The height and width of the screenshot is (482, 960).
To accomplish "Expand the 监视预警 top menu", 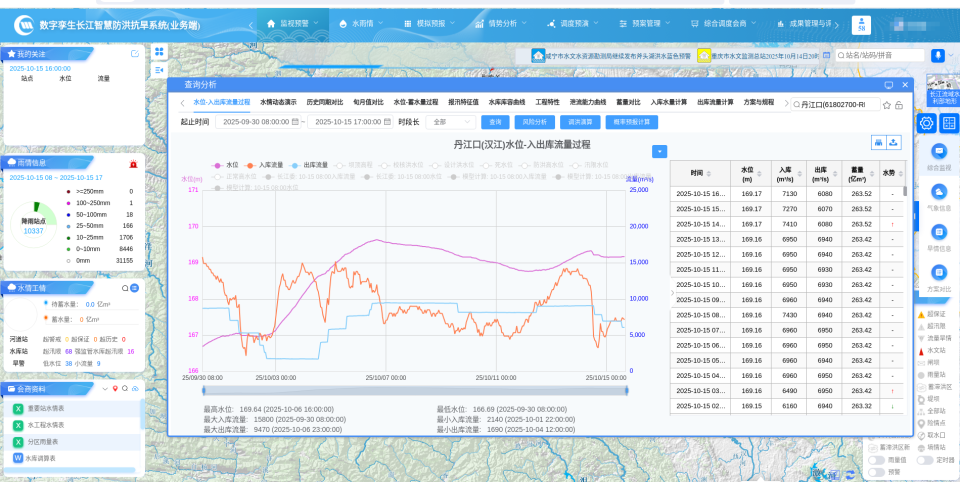I will click(290, 22).
